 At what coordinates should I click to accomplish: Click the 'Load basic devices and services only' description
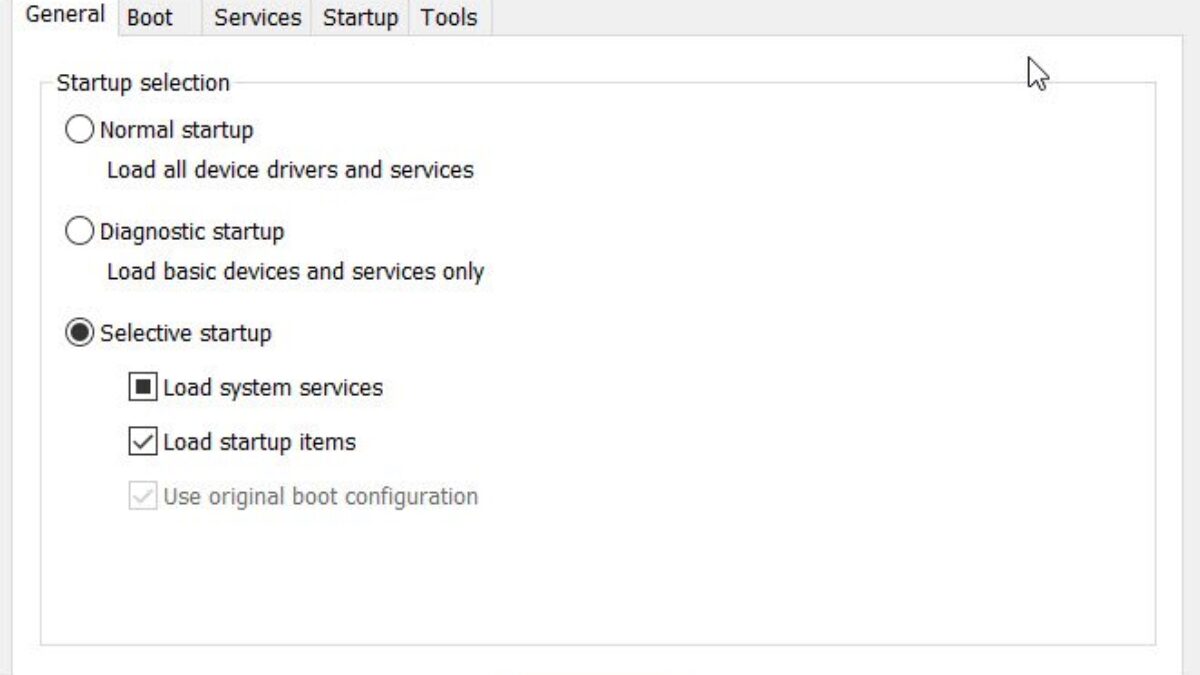295,272
